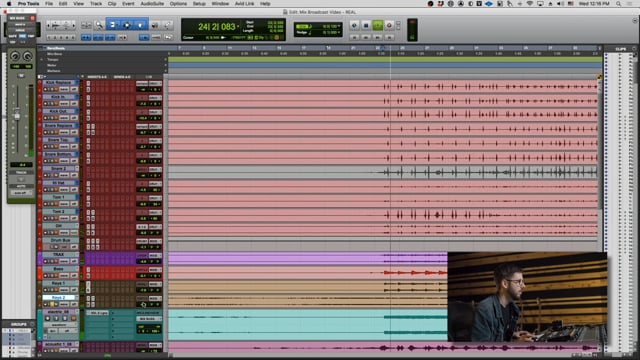Select the Zoomer magnifier tool

[x=99, y=25]
